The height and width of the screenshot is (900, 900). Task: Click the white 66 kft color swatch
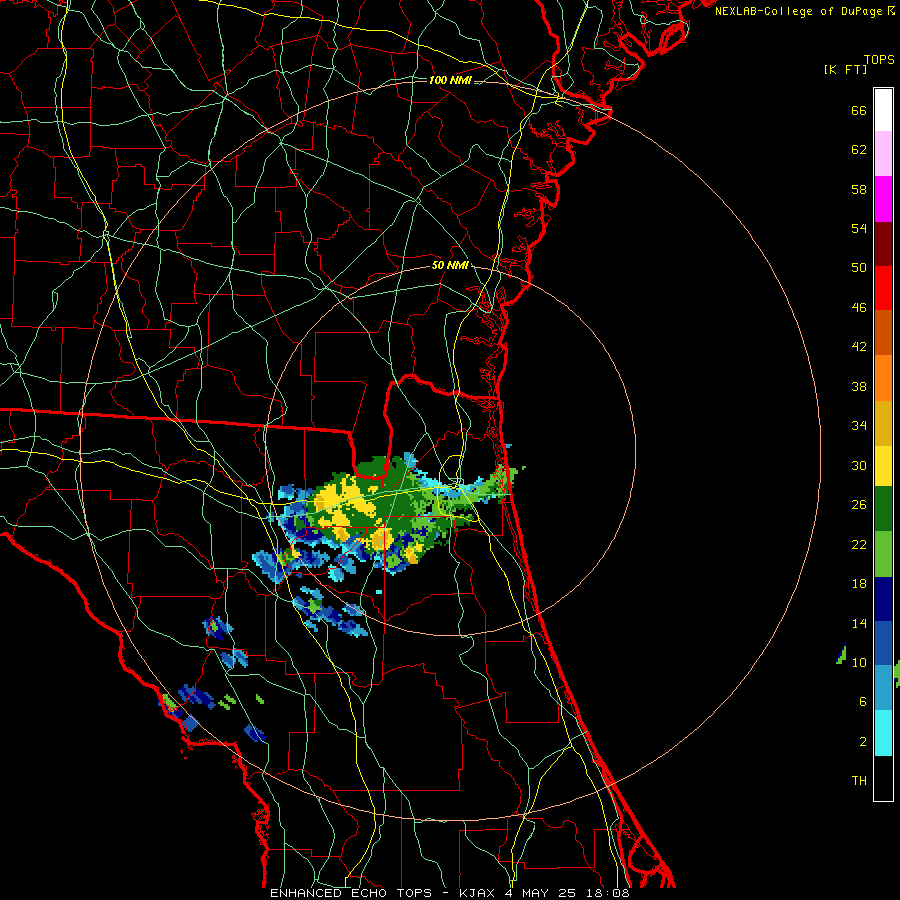(883, 110)
